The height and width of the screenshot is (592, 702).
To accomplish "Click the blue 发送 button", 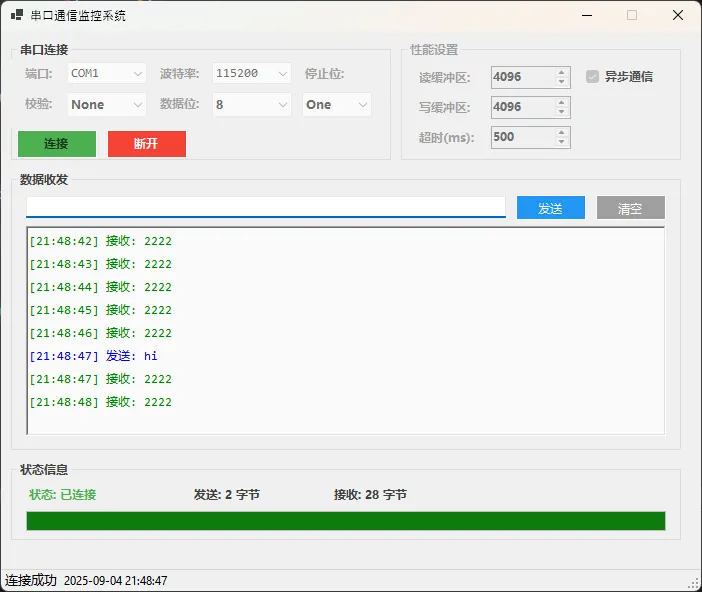I will pyautogui.click(x=550, y=208).
